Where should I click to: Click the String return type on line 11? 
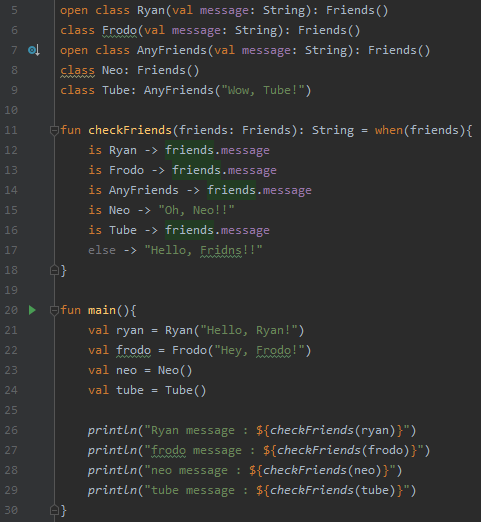[333, 130]
